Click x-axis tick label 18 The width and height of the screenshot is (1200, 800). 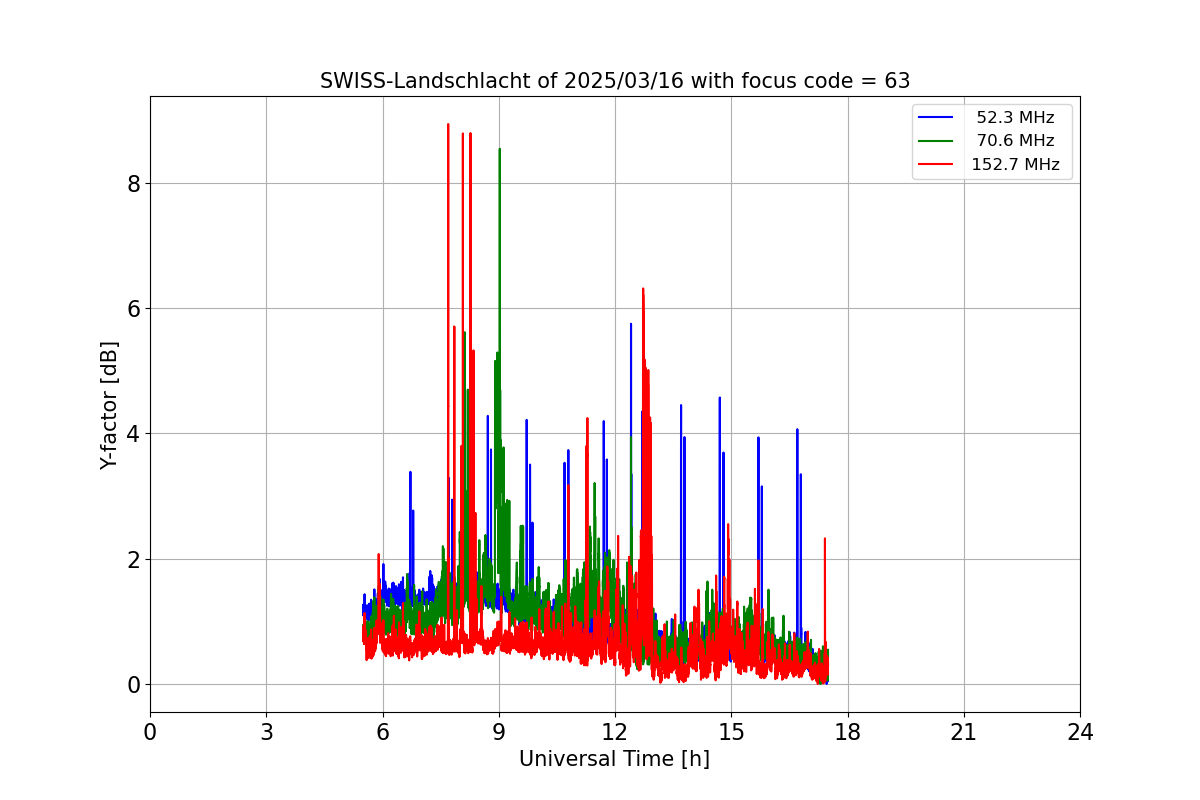847,732
